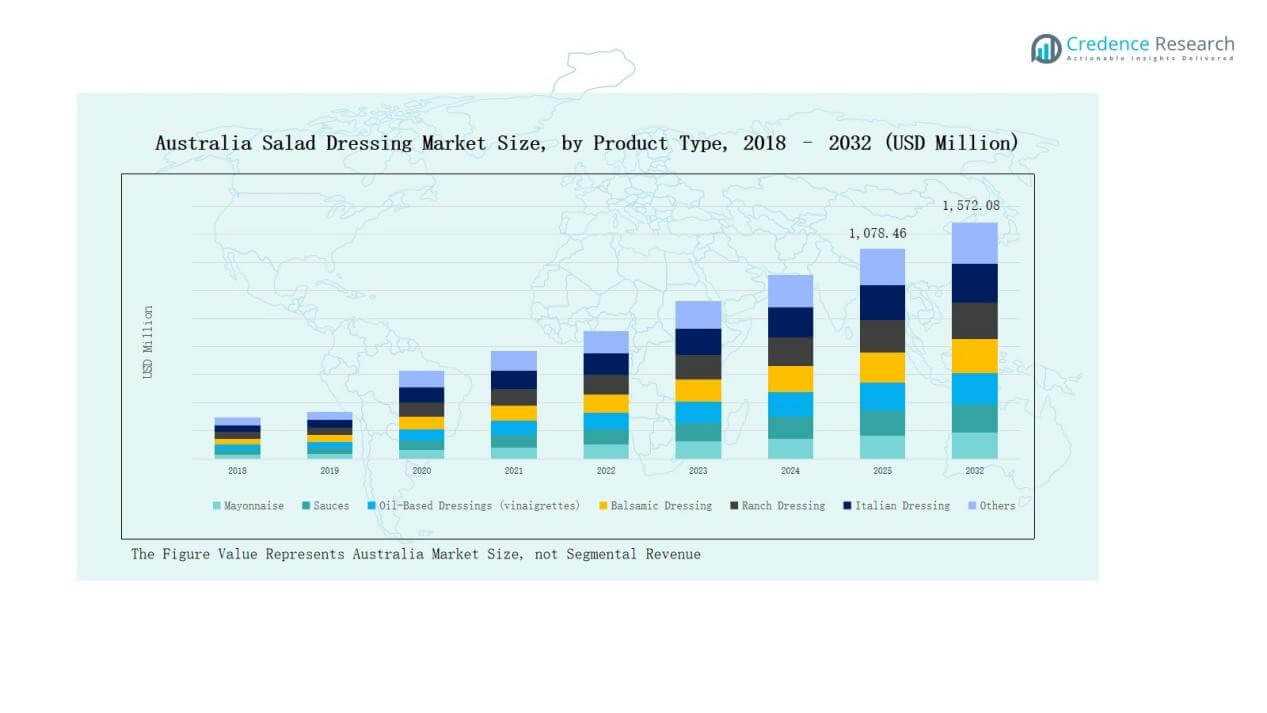Click the Balsamic Dressing segment of 2023 bar
Screen dimensions: 1267x713
(x=698, y=390)
